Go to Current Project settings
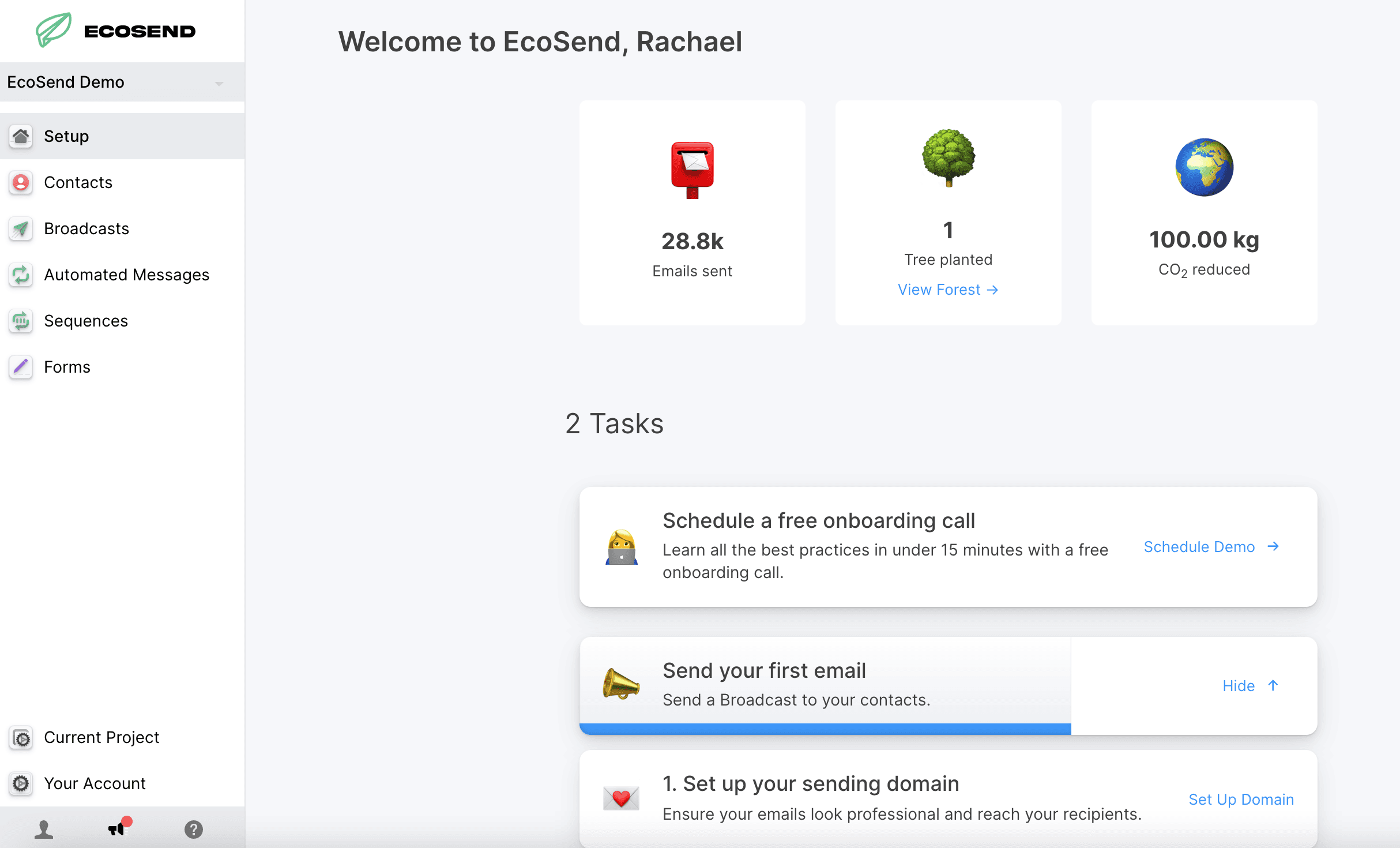Screen dimensions: 1400x848 [x=101, y=738]
